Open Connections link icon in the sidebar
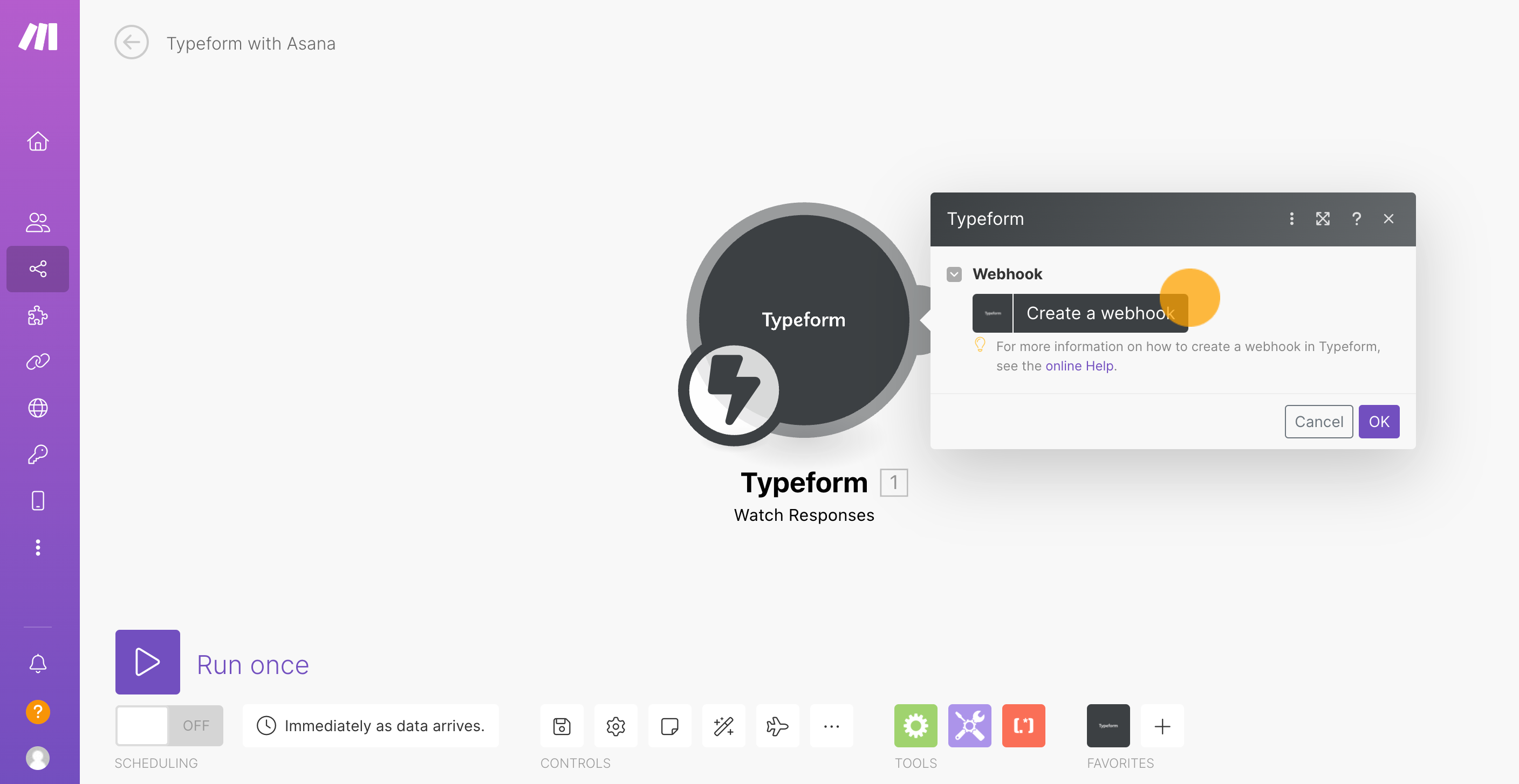 [x=38, y=361]
